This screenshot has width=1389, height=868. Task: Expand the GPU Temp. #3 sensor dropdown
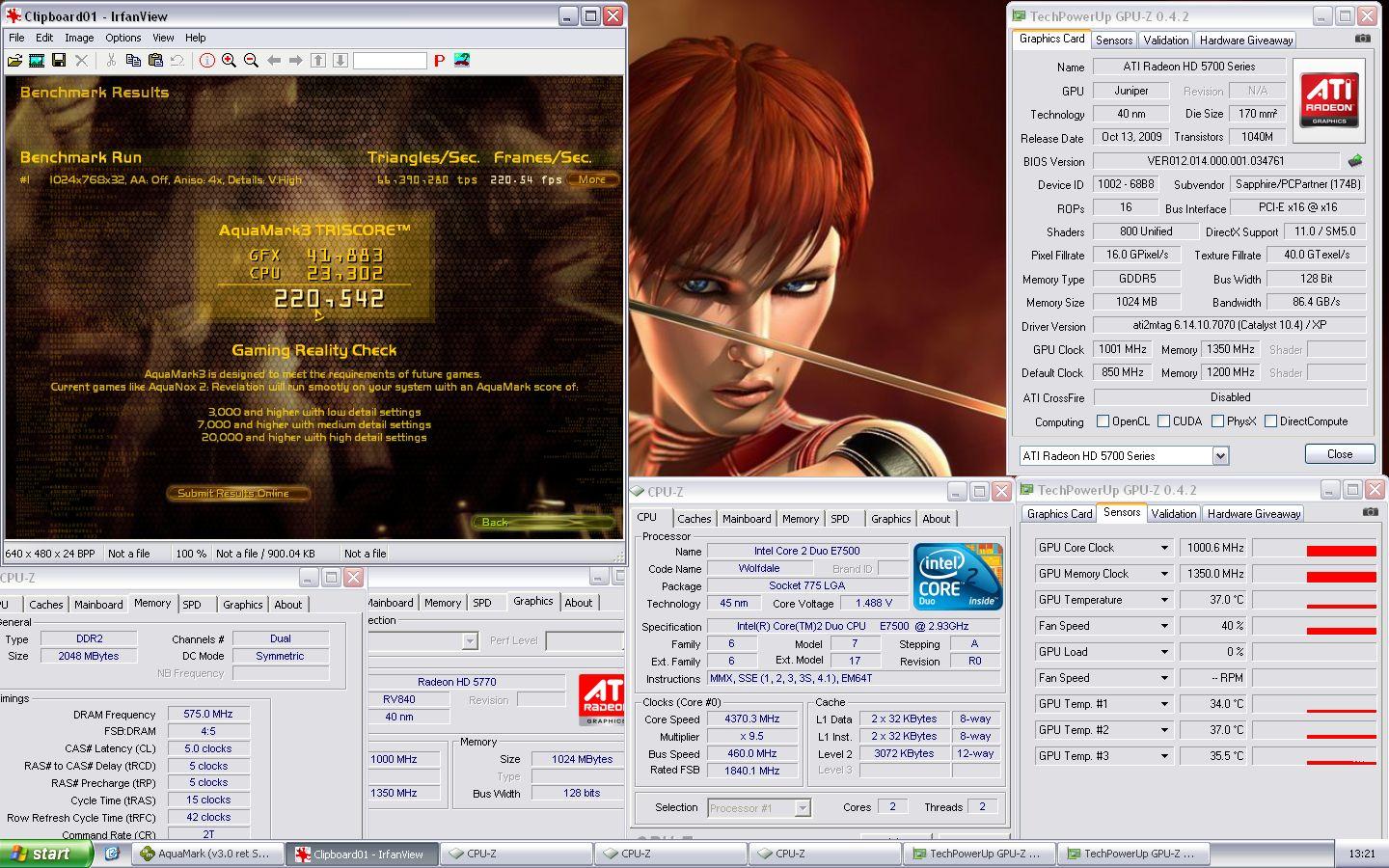click(x=1164, y=756)
